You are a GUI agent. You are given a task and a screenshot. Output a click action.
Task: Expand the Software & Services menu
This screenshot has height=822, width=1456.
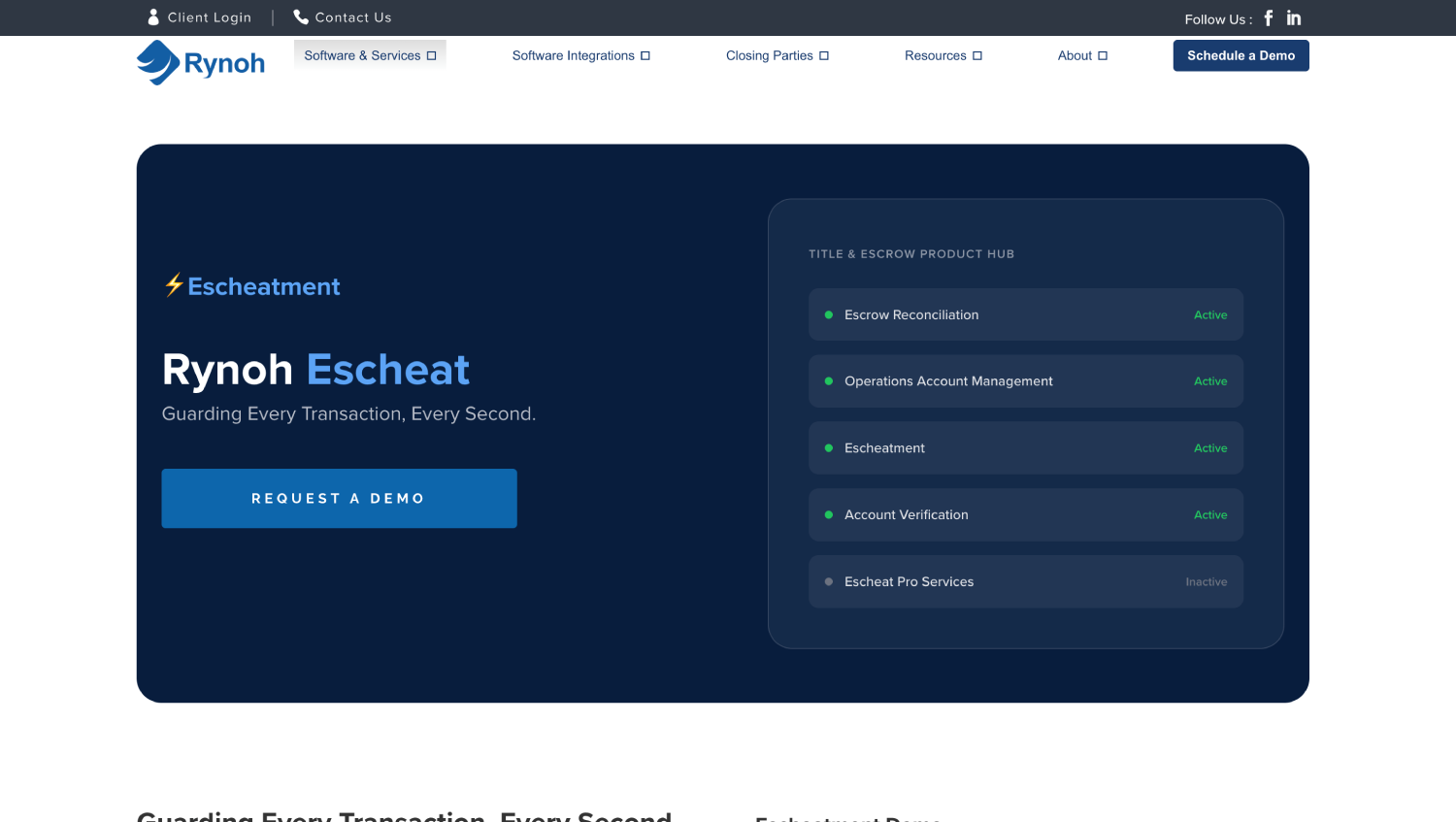click(370, 55)
